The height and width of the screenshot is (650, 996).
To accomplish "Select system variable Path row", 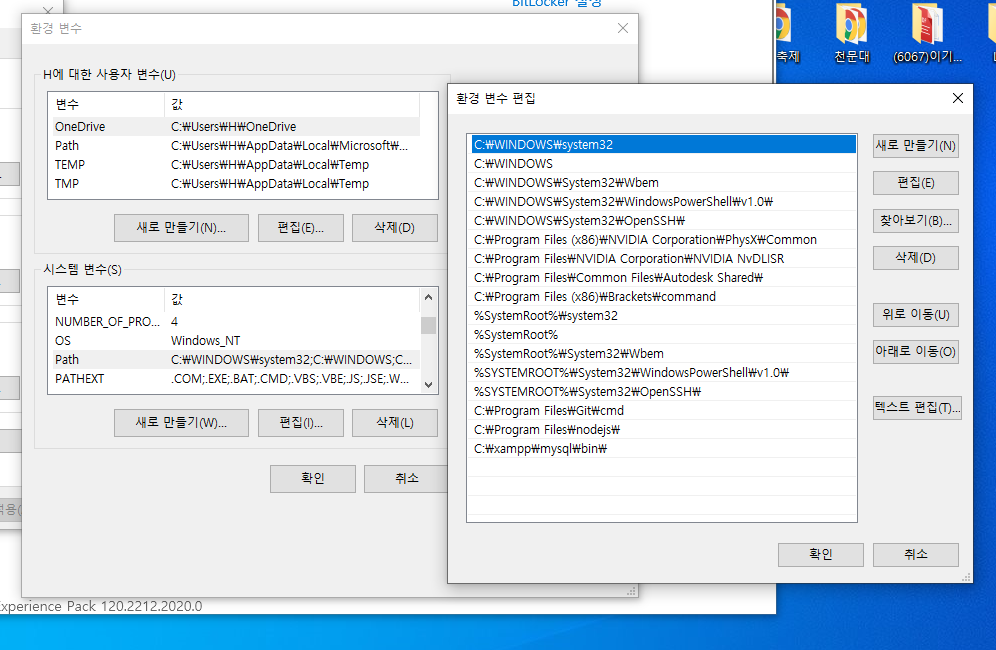I will (235, 360).
